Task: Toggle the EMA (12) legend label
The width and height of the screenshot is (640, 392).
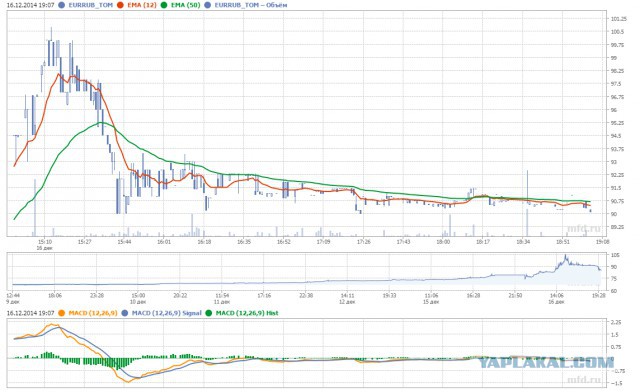Action: tap(142, 5)
